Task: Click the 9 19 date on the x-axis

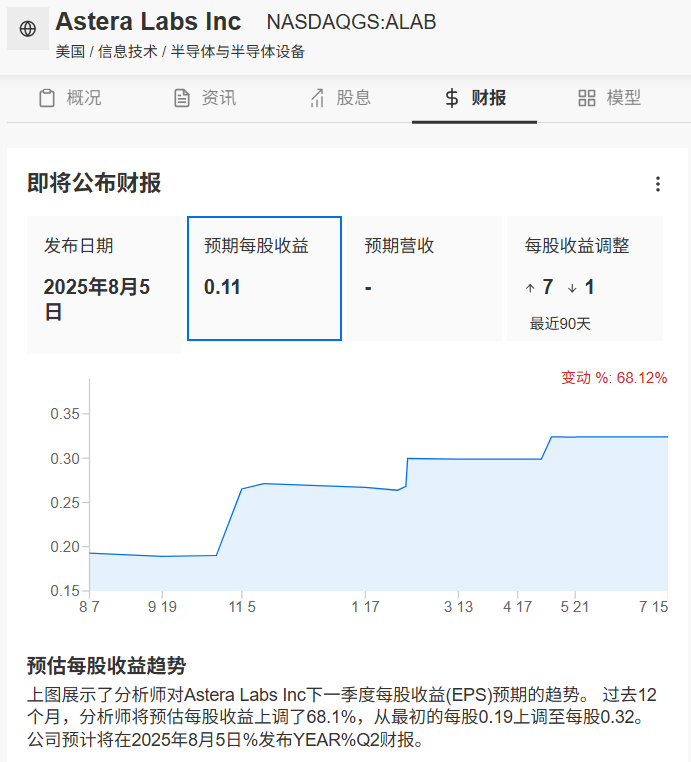Action: click(x=162, y=607)
